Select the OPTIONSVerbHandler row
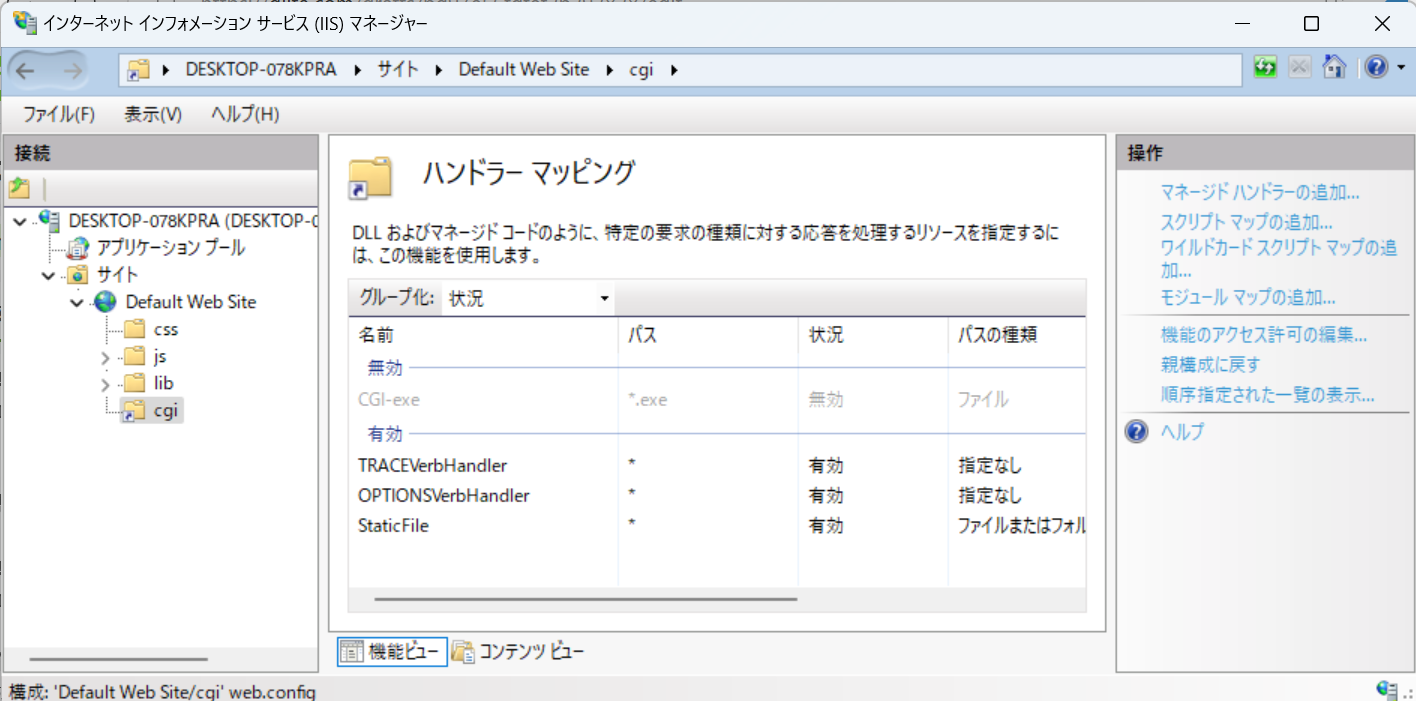 click(x=717, y=496)
